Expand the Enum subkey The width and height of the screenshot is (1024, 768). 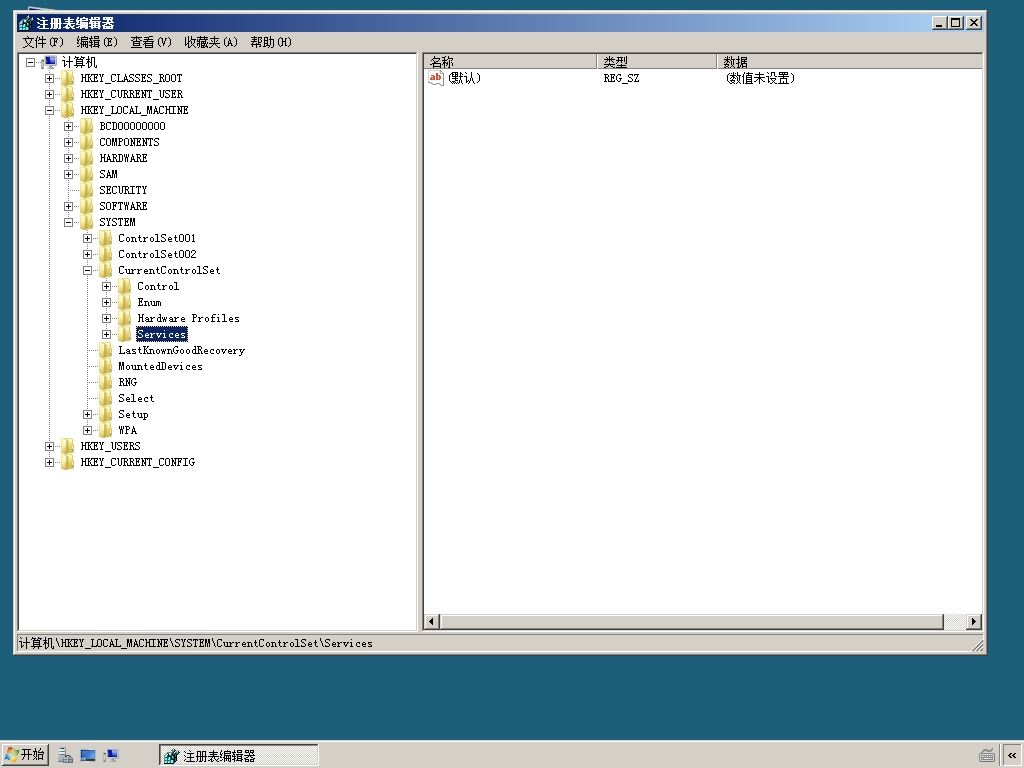click(106, 302)
